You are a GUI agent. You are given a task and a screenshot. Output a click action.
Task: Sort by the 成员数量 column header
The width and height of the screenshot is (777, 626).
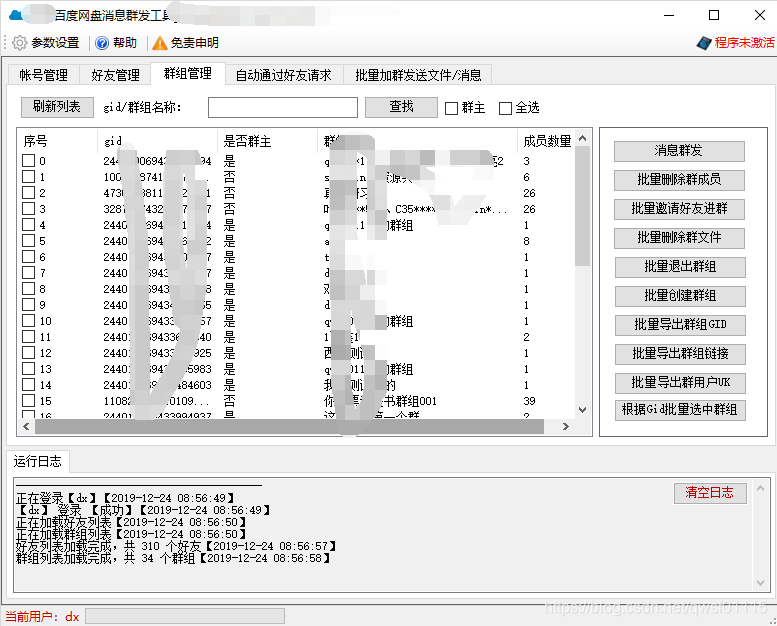tap(547, 142)
